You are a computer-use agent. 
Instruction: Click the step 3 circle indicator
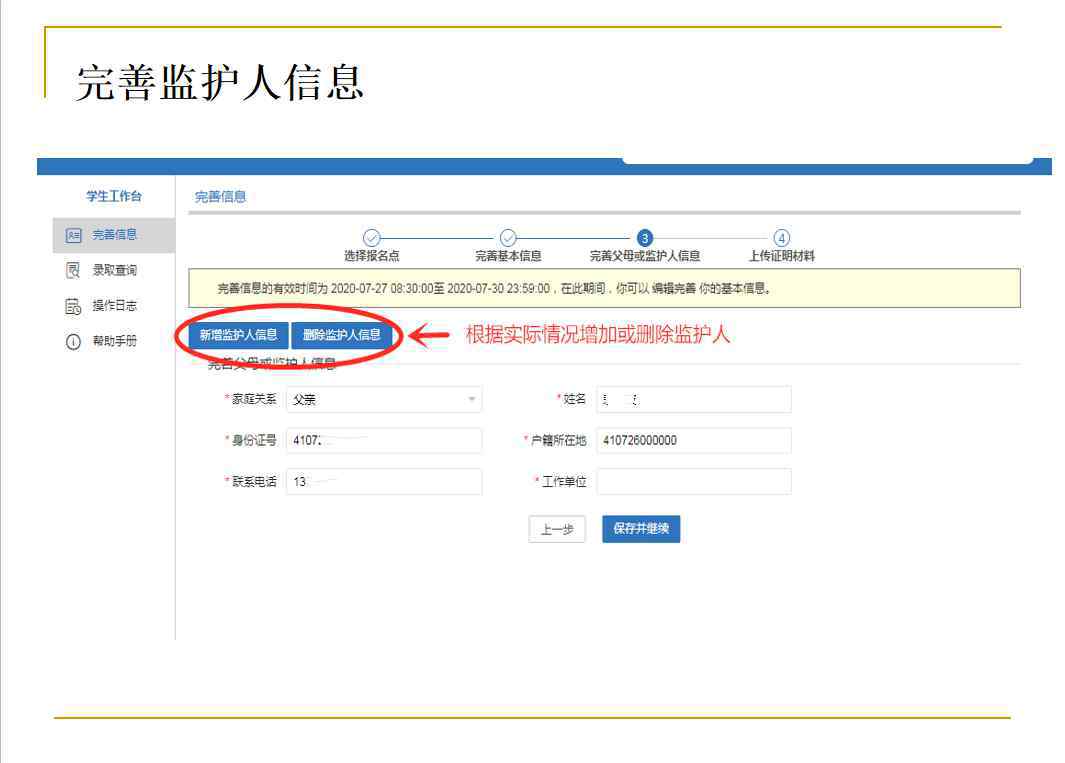click(645, 238)
